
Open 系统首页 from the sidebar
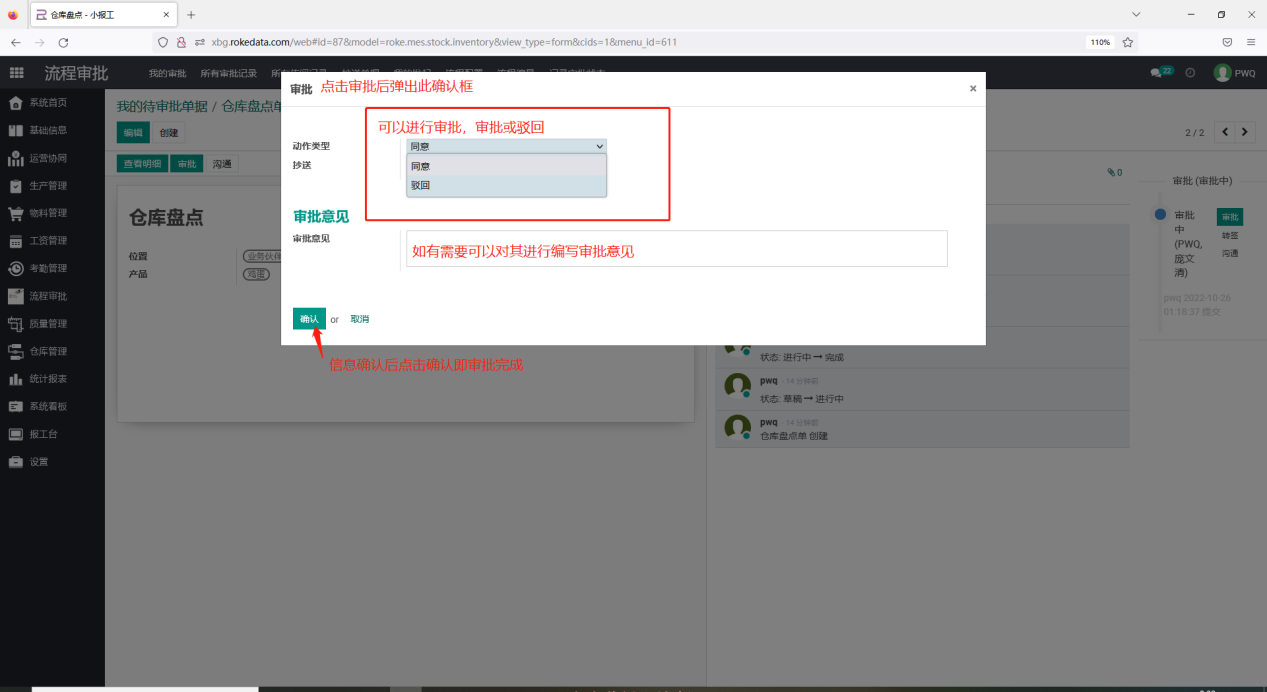coord(47,103)
